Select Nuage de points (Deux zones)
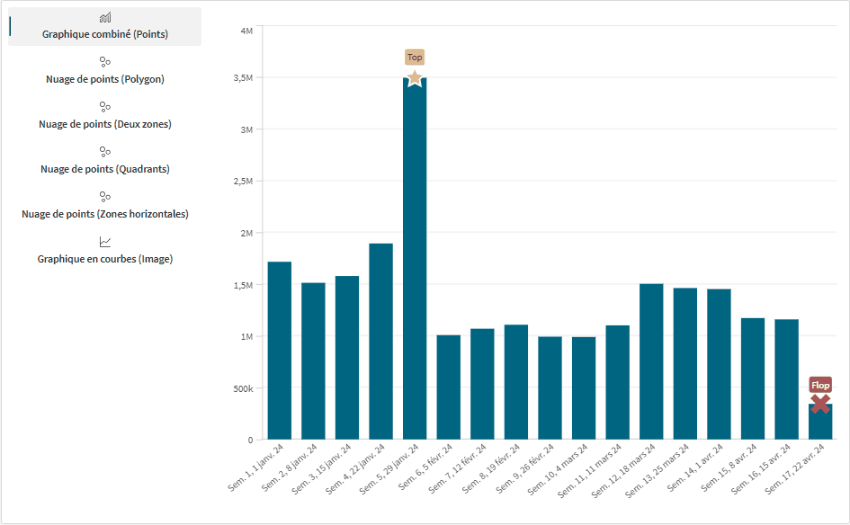The height and width of the screenshot is (525, 850). pos(105,124)
